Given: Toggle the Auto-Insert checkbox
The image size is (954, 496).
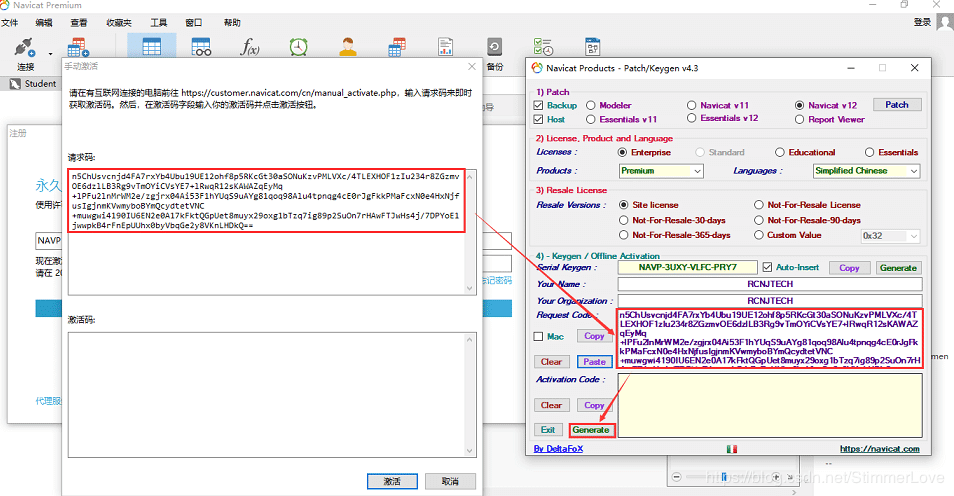Looking at the screenshot, I should (767, 267).
